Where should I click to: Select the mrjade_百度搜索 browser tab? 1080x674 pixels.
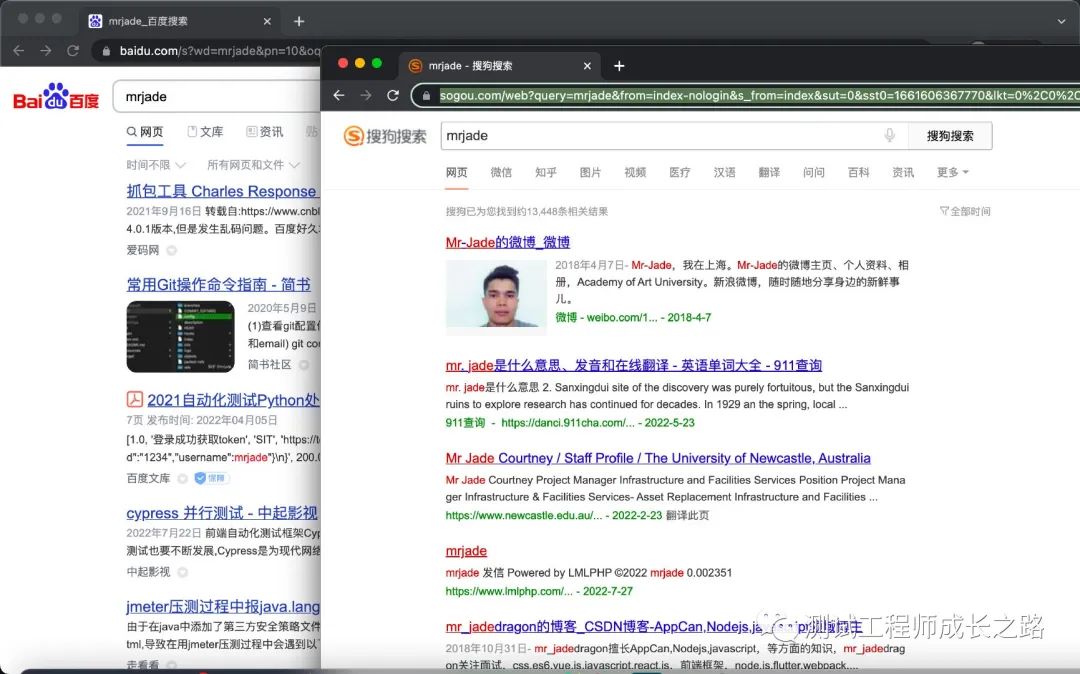coord(179,21)
